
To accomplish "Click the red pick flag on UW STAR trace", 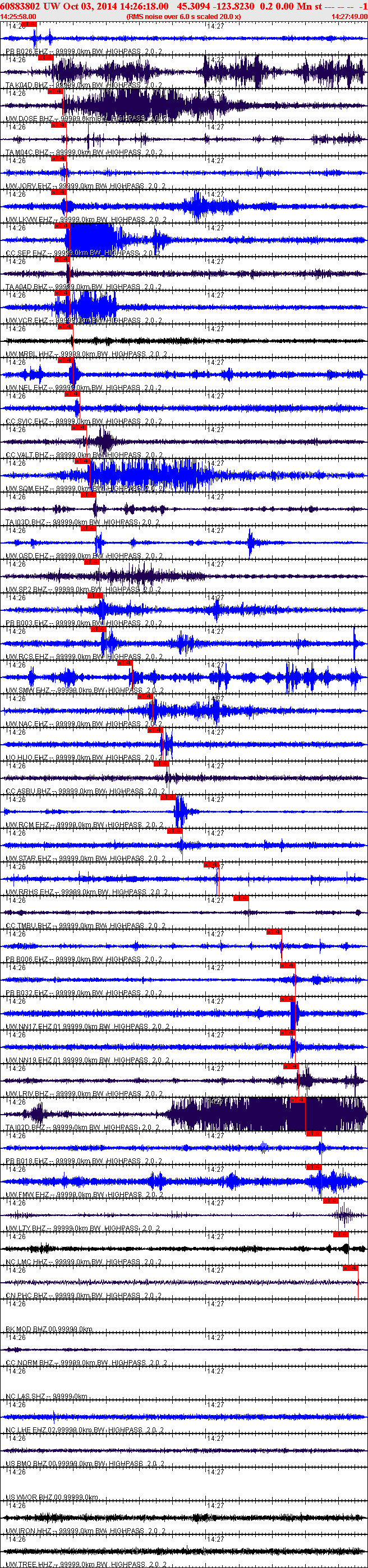I will click(x=174, y=831).
